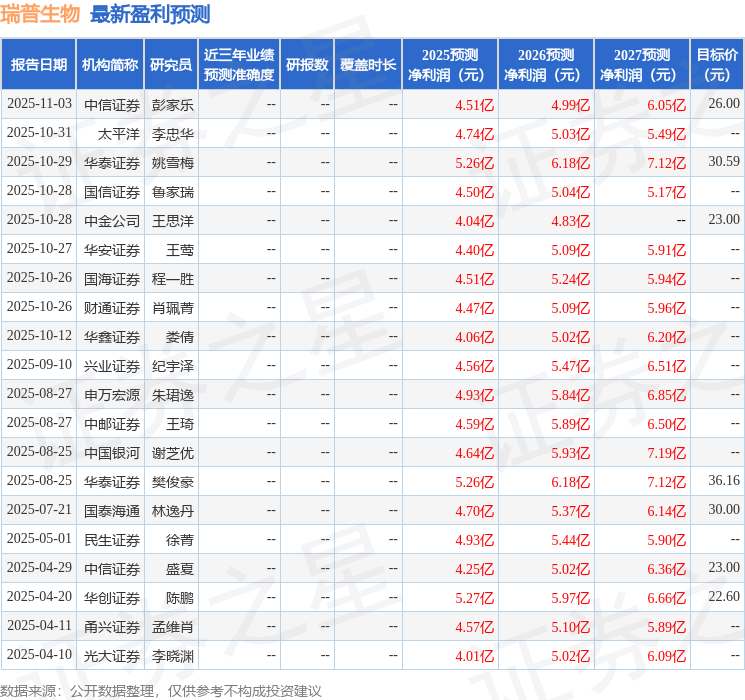Click the 36.16 target price cell
This screenshot has height=700, width=745.
click(724, 480)
